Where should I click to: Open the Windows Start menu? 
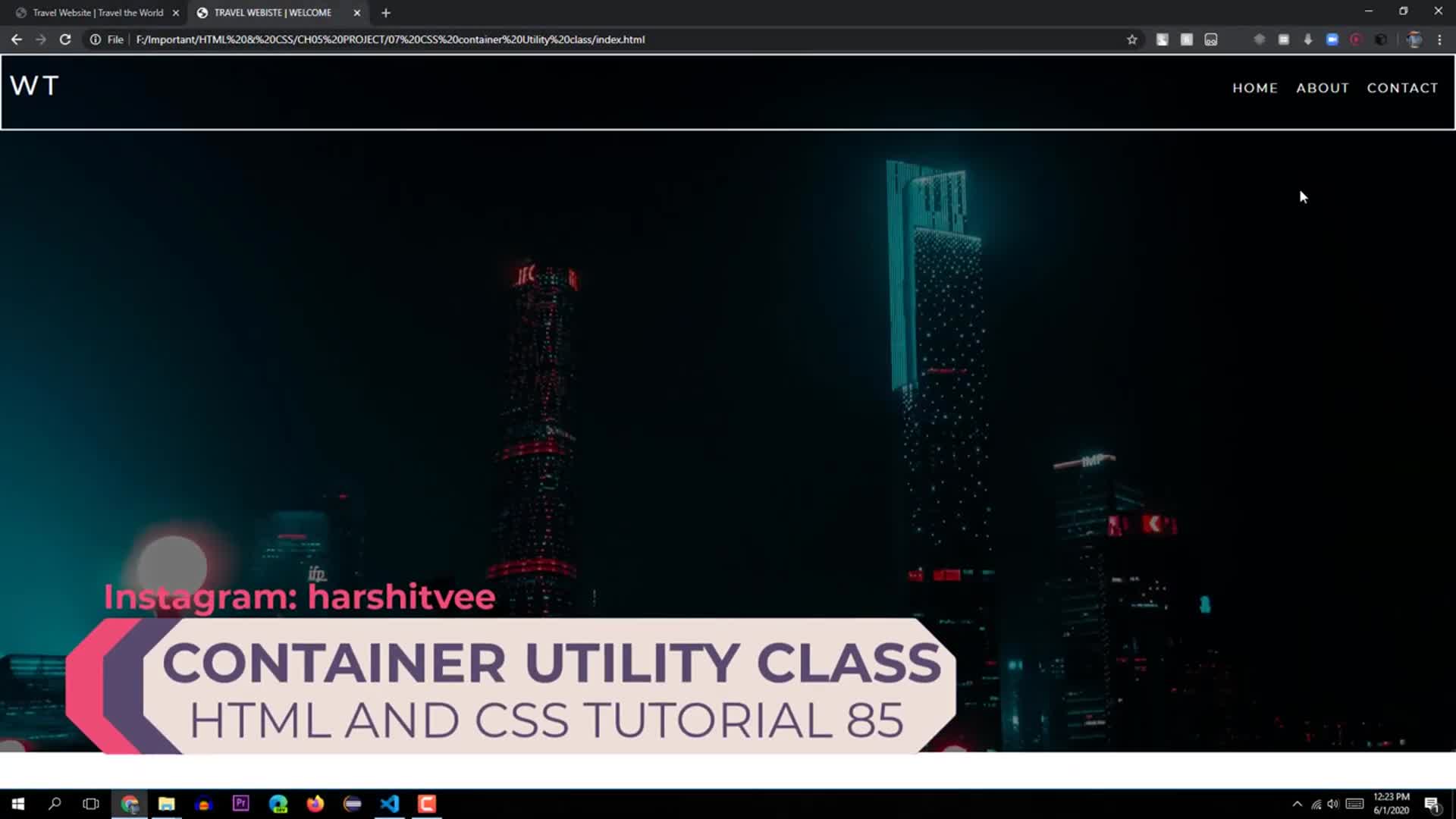click(x=18, y=804)
